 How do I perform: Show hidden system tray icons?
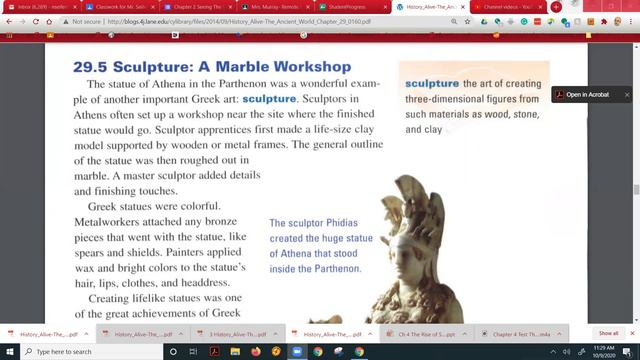click(x=553, y=351)
